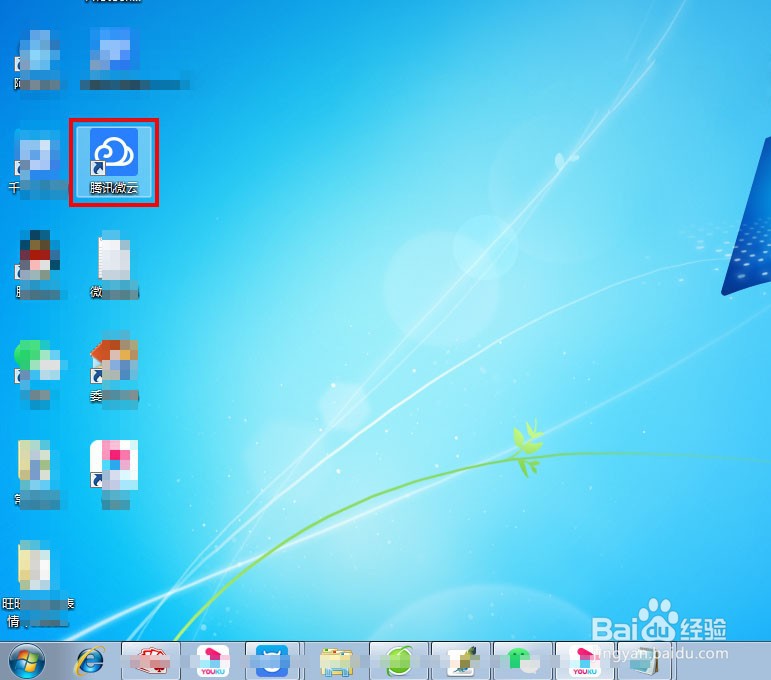Select the yellow folder icon above the 旺 folder

click(x=37, y=473)
